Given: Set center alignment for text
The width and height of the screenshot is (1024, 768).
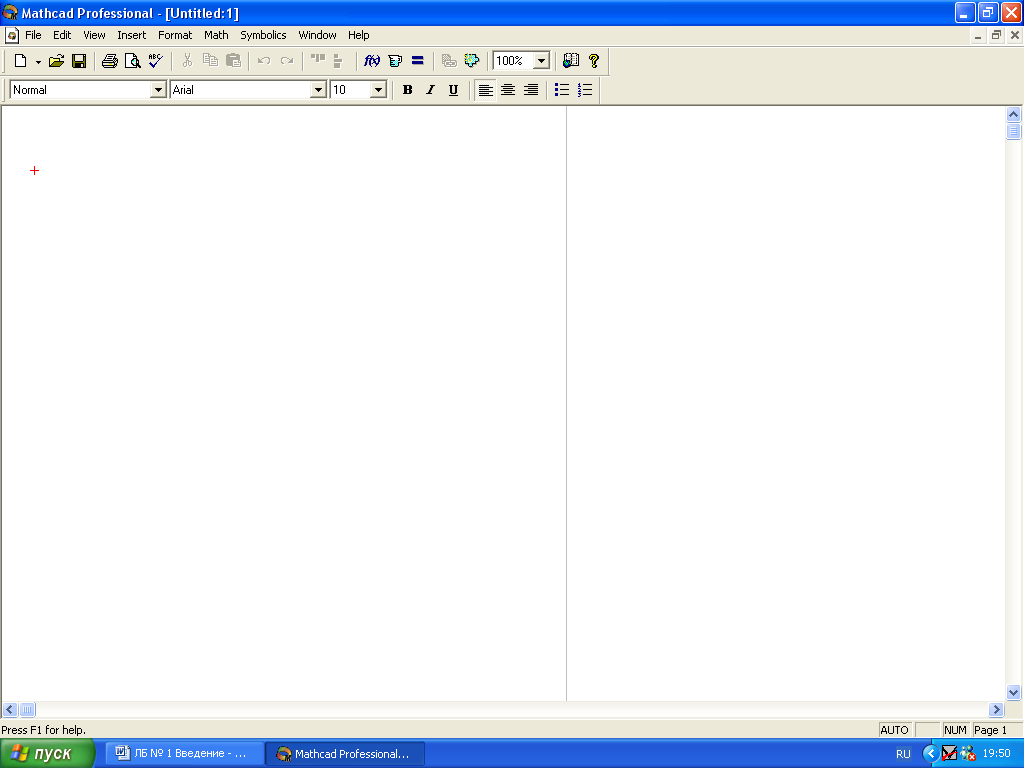Looking at the screenshot, I should (508, 90).
